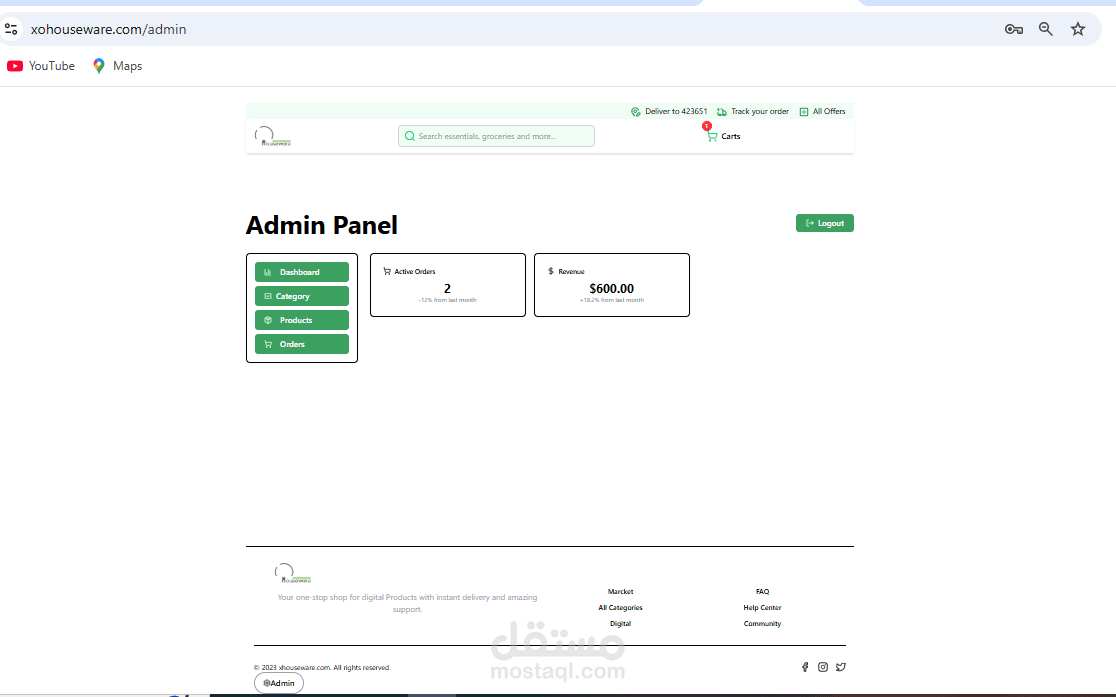Click the address bar URL xohouseware.com/admin
The image size is (1116, 697).
click(x=108, y=29)
